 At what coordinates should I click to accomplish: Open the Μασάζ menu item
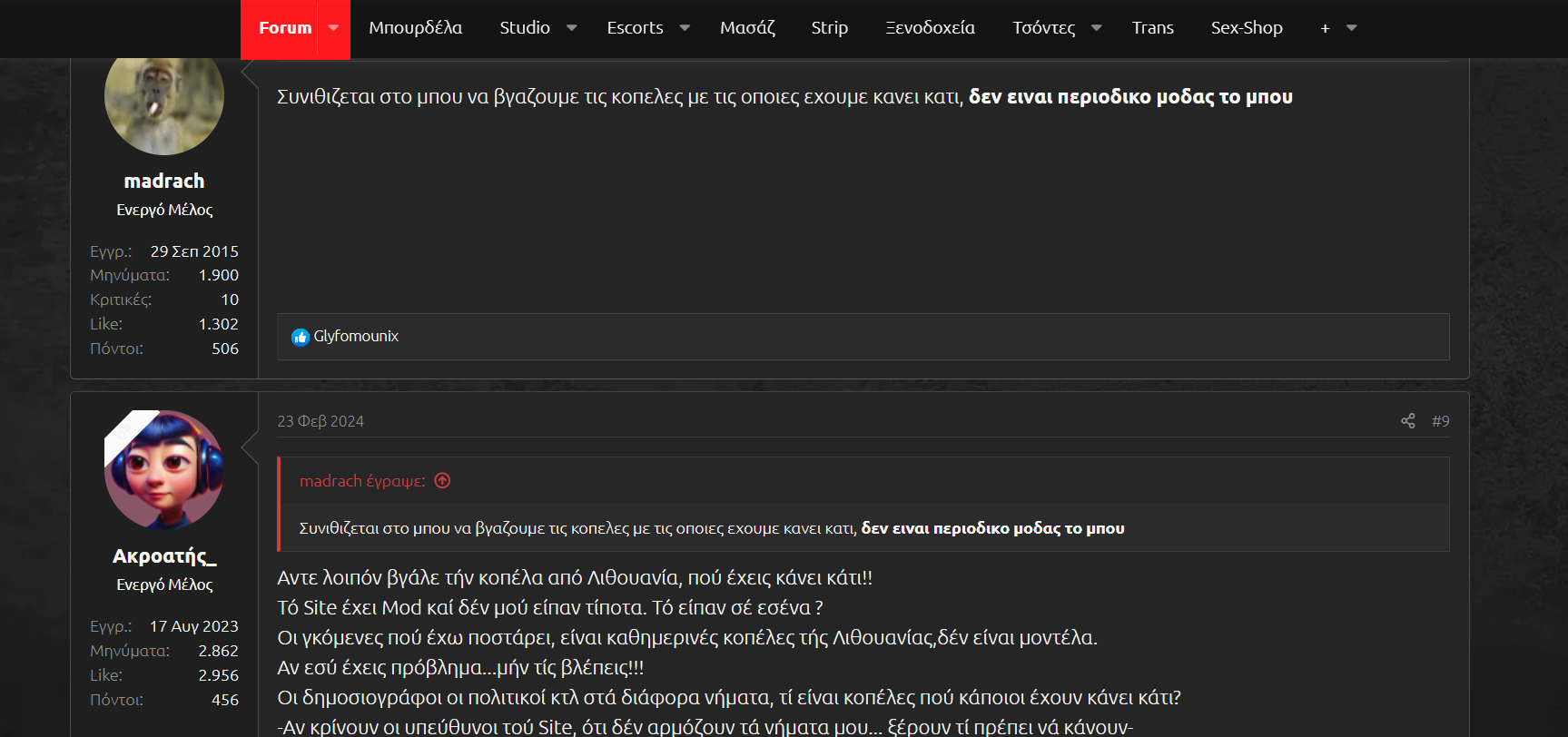747,28
